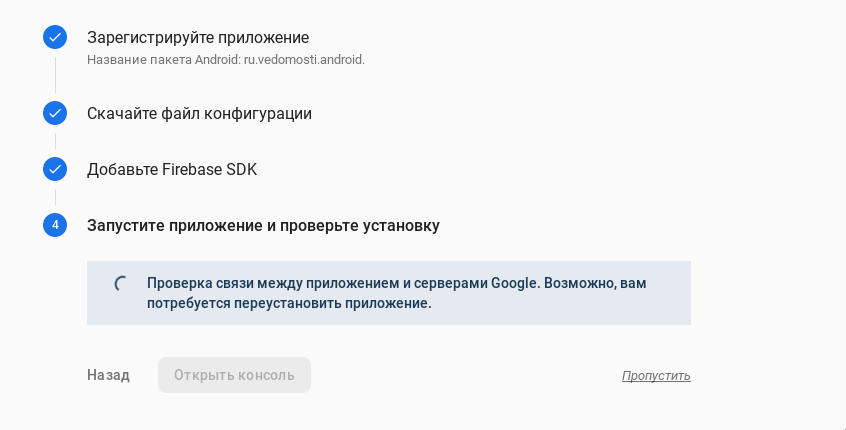This screenshot has height=430, width=846.
Task: Expand the Скачайте файл конфигурации step
Action: pyautogui.click(x=199, y=113)
